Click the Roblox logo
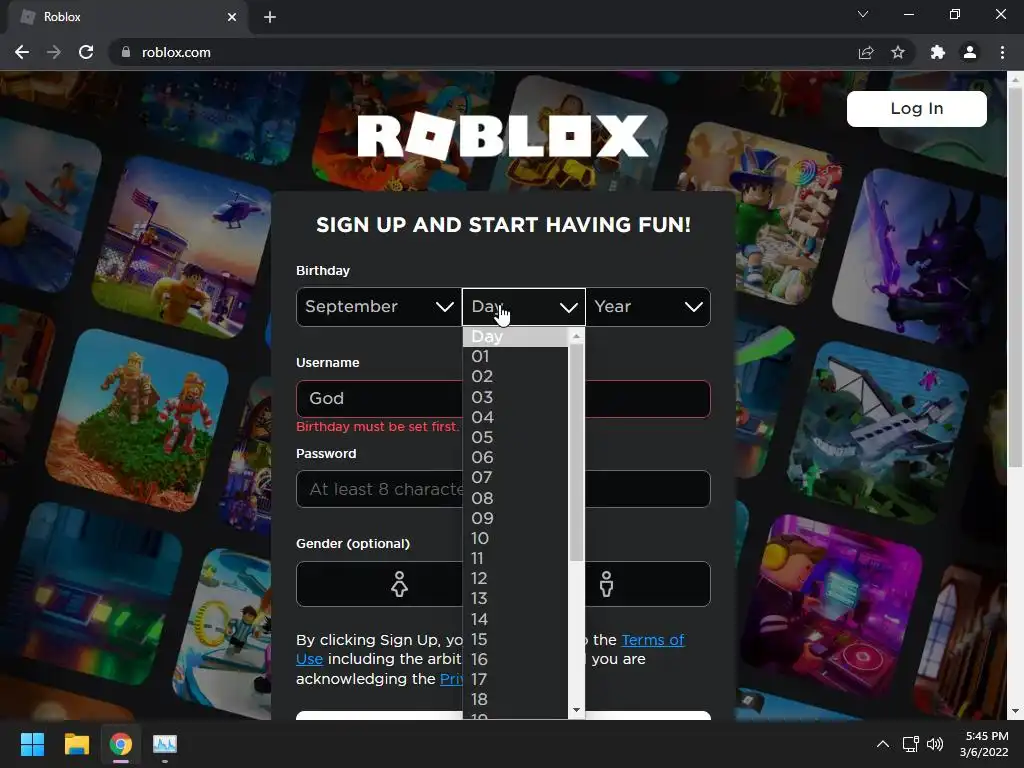Viewport: 1024px width, 768px height. pos(503,136)
